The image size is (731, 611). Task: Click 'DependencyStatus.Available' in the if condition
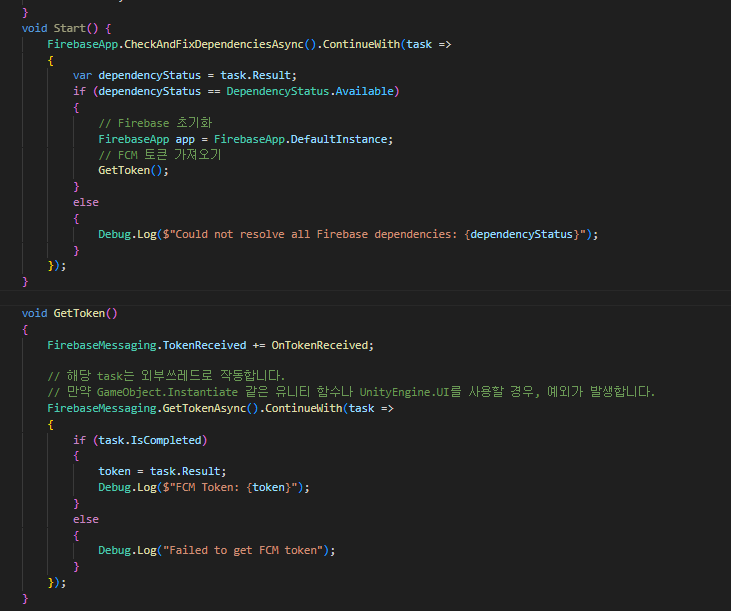point(310,91)
